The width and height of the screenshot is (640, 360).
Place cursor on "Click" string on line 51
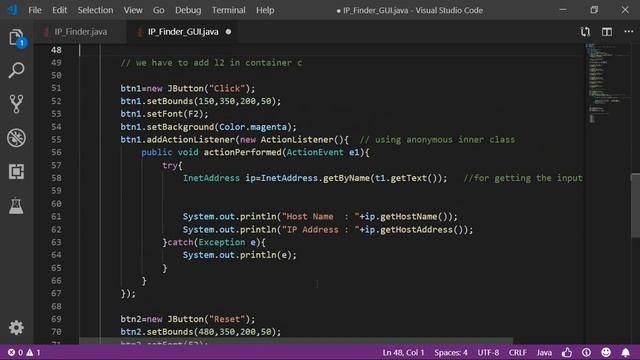(x=227, y=89)
